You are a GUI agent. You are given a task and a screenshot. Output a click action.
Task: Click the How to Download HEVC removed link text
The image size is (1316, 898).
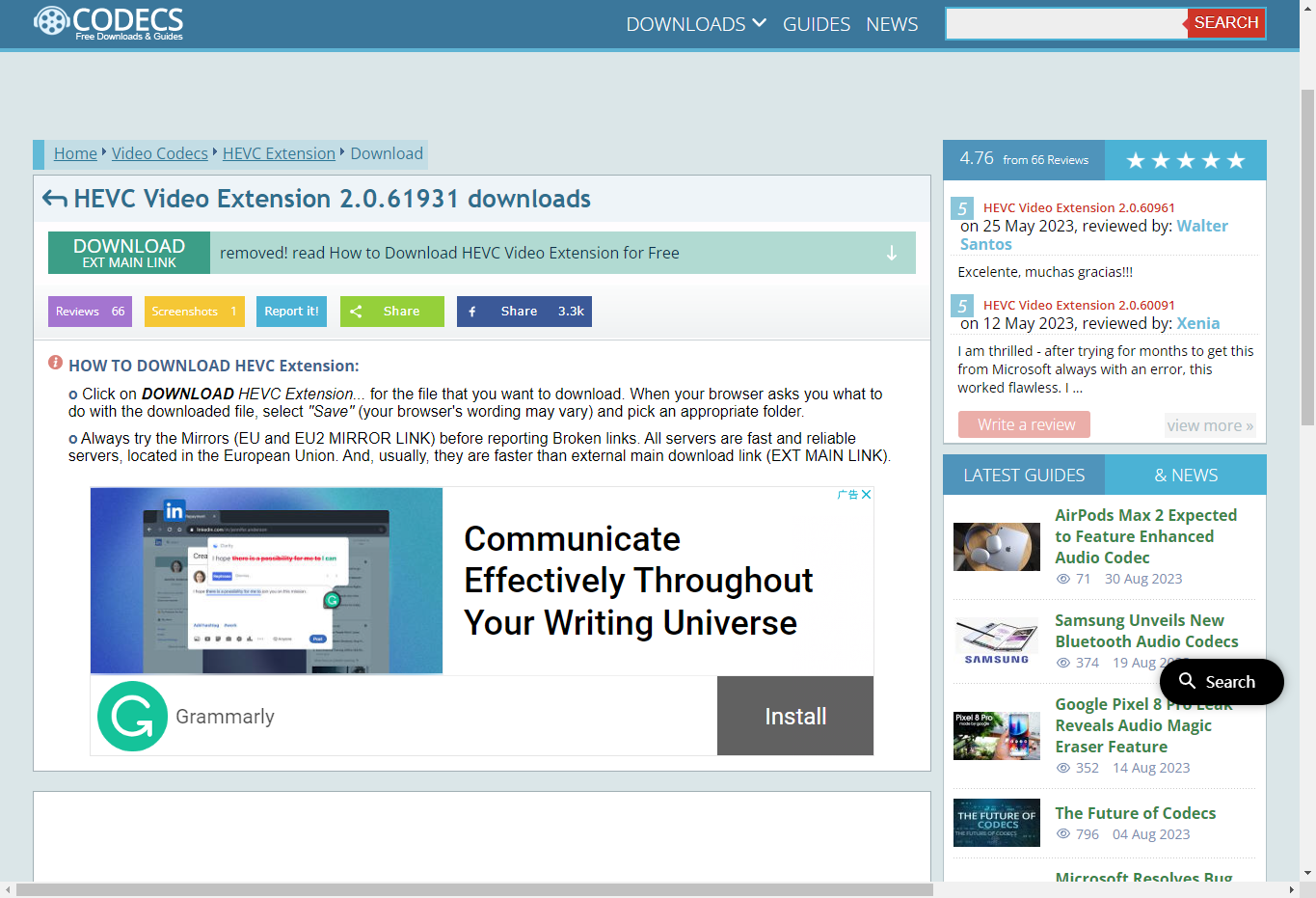tap(449, 253)
